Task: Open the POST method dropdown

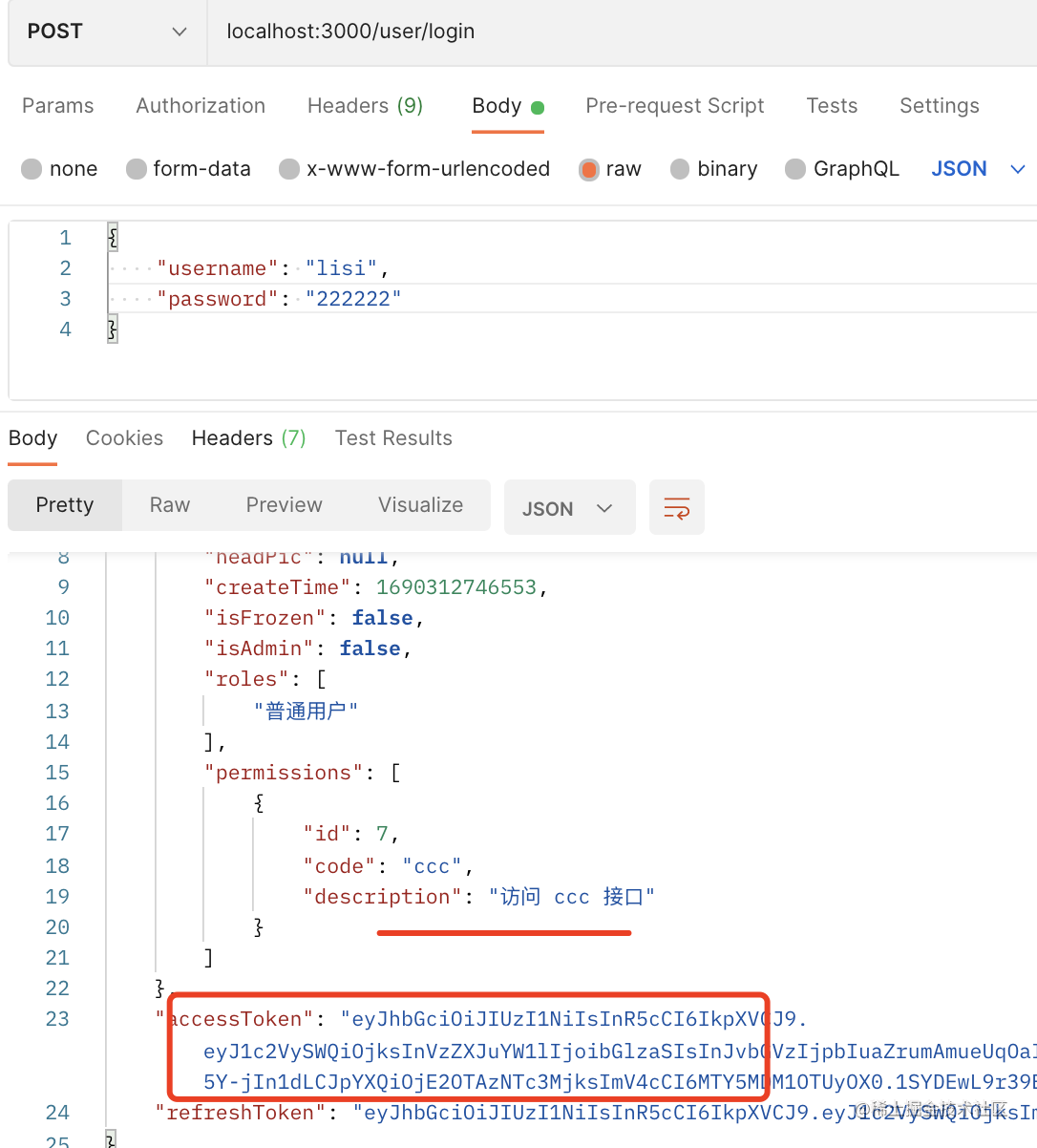Action: (x=107, y=32)
